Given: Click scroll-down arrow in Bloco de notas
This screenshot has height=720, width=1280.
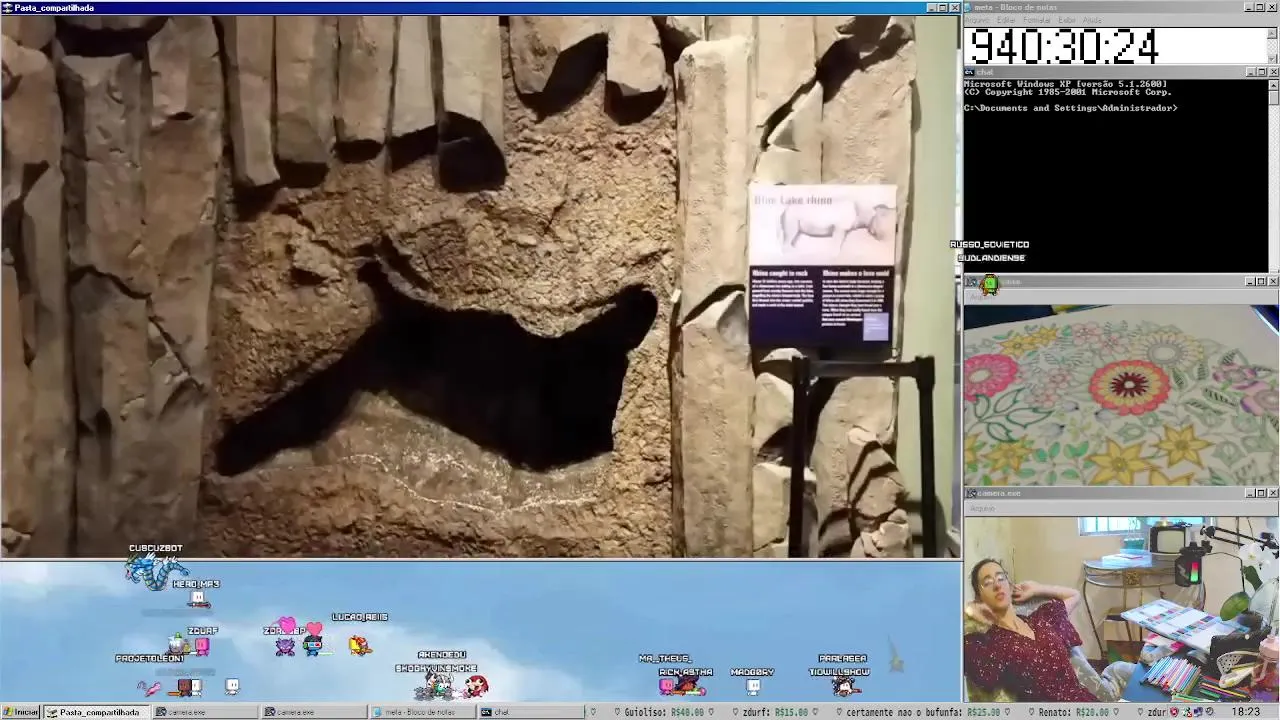Looking at the screenshot, I should tap(1273, 60).
